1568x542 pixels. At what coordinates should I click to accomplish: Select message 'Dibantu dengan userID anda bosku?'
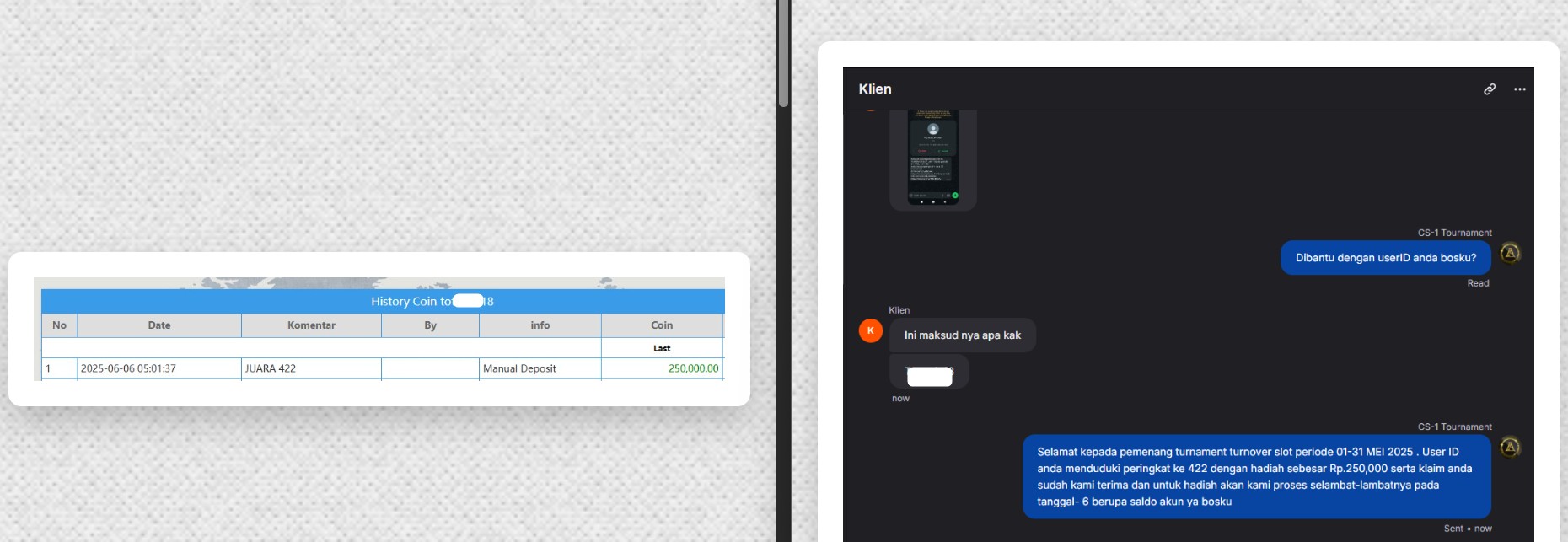click(x=1386, y=258)
